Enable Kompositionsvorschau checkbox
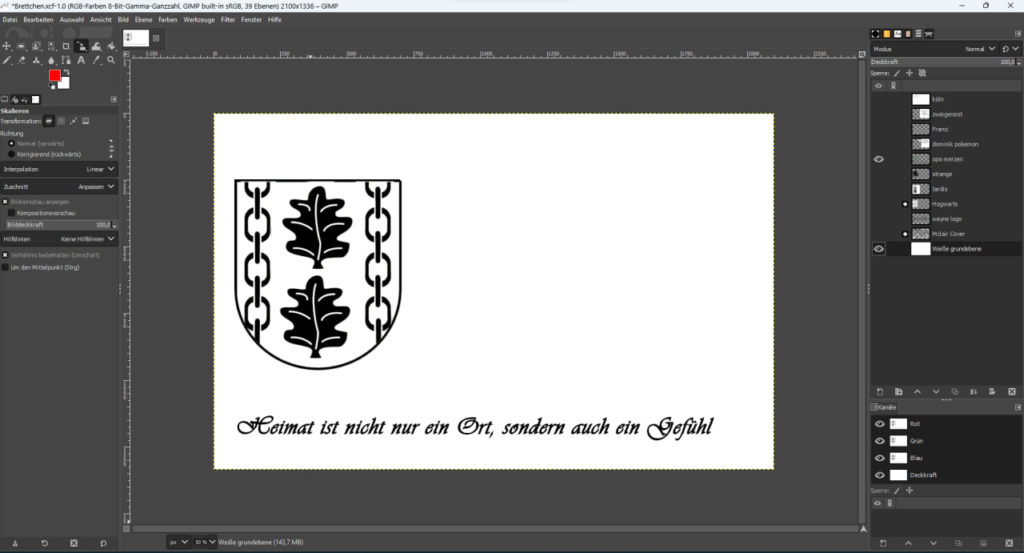1024x553 pixels. [x=11, y=213]
